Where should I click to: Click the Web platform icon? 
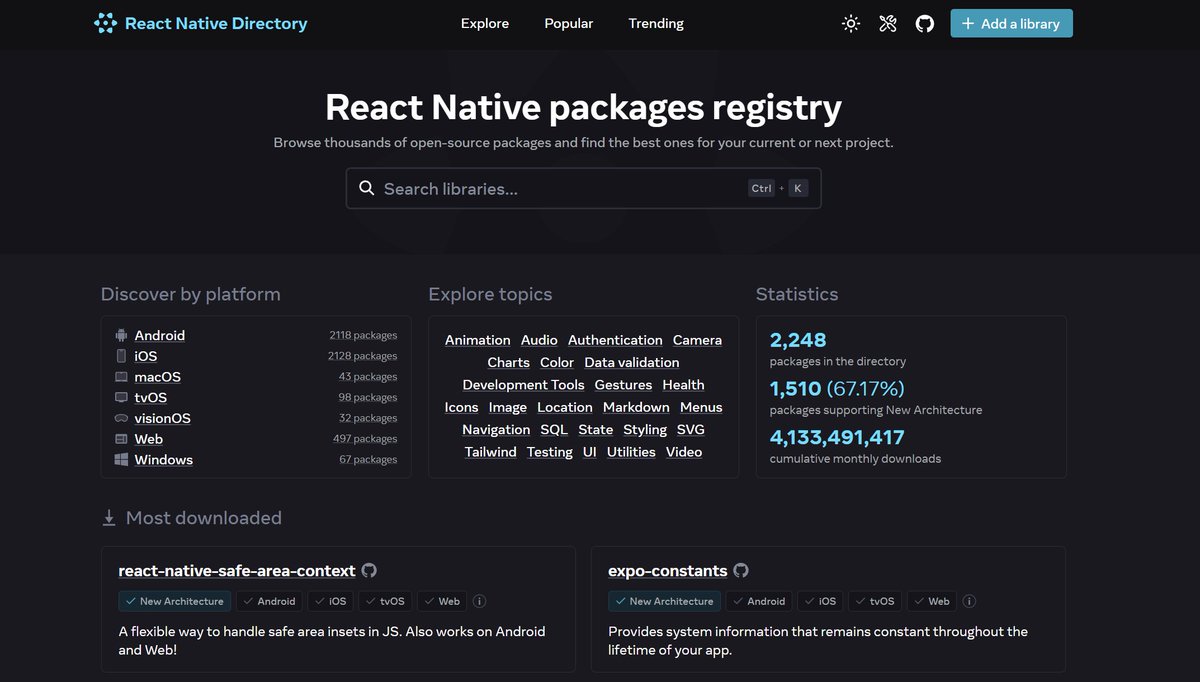point(121,439)
